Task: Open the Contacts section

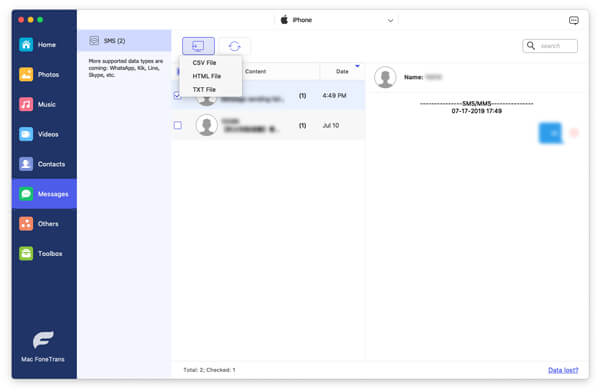Action: click(44, 164)
